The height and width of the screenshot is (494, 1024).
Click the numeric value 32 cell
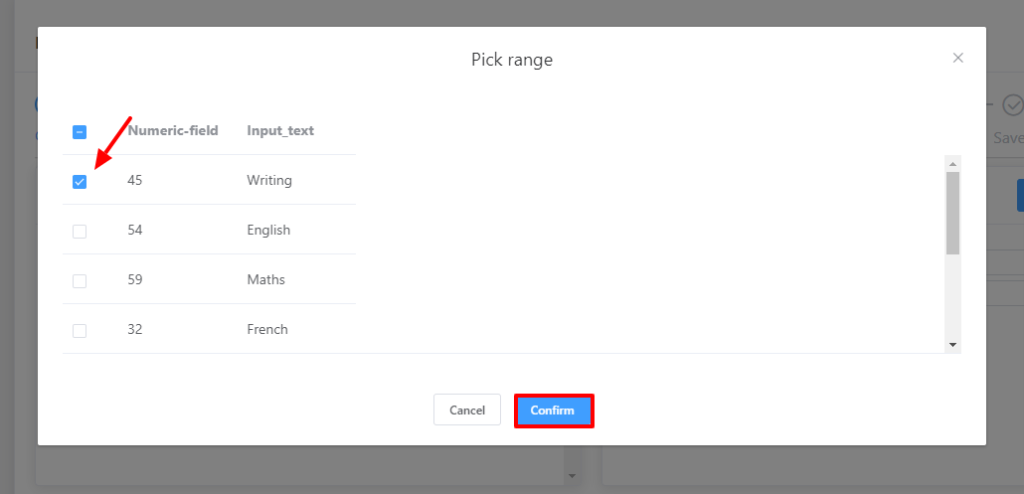(135, 329)
